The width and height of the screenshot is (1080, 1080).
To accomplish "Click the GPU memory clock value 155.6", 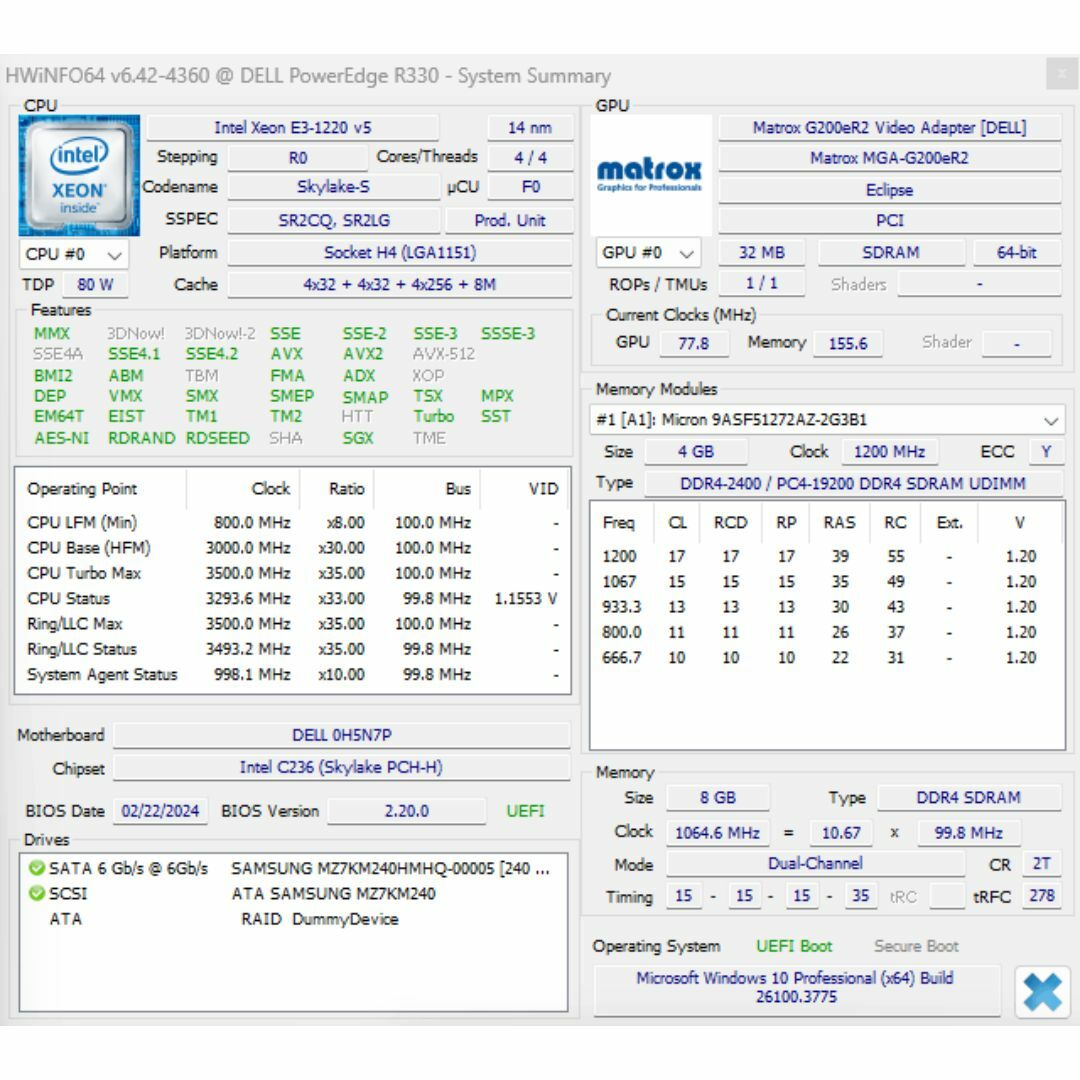I will tap(848, 343).
